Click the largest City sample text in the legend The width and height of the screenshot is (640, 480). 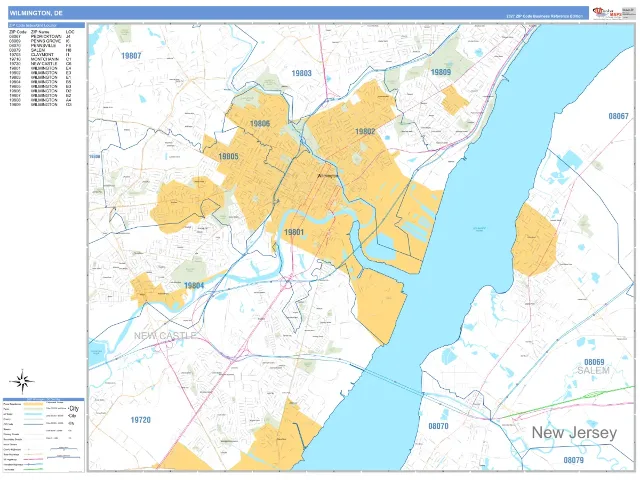73,409
